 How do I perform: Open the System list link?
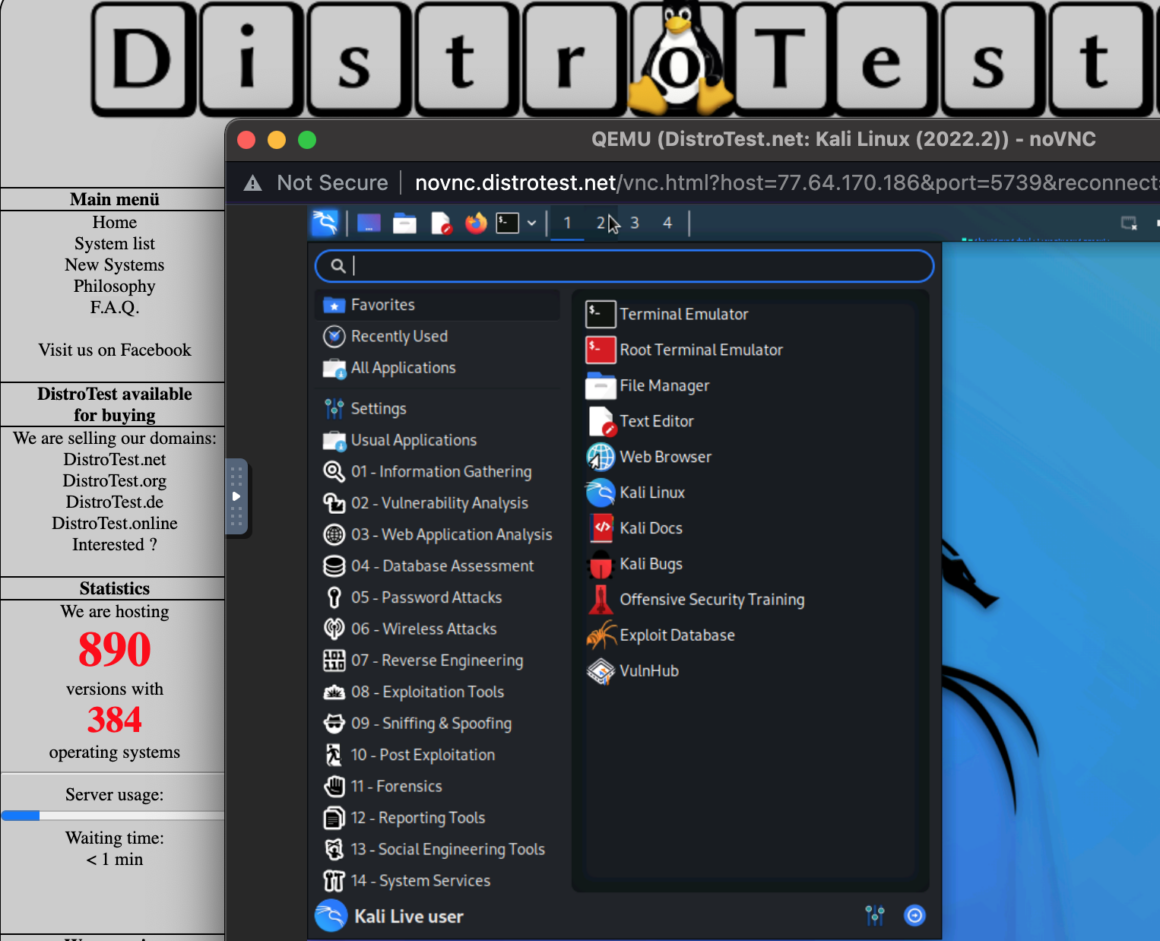(115, 243)
